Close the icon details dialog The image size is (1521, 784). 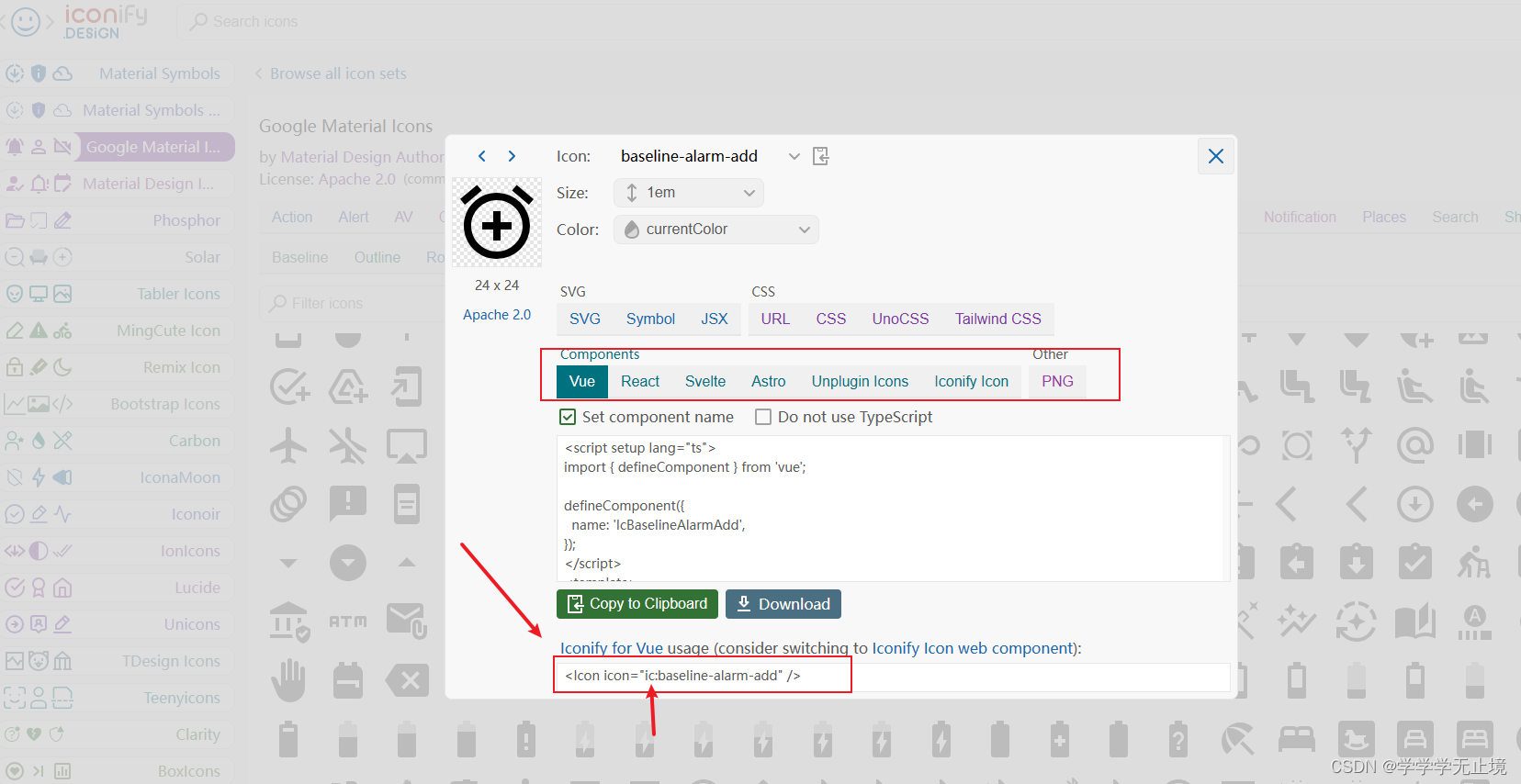[1216, 156]
